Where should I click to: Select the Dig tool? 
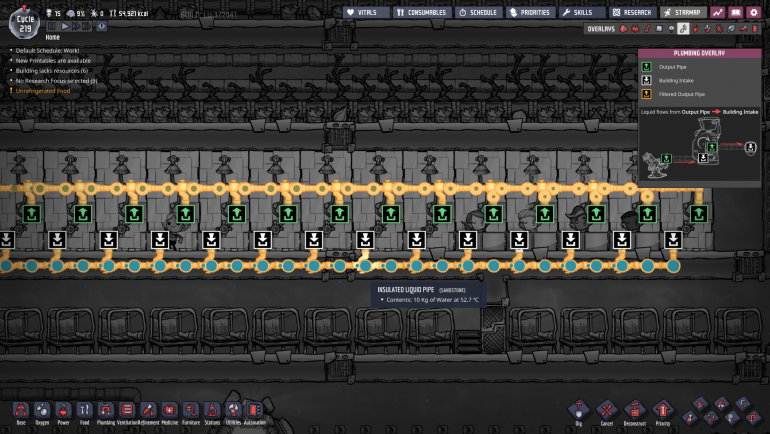tap(578, 409)
